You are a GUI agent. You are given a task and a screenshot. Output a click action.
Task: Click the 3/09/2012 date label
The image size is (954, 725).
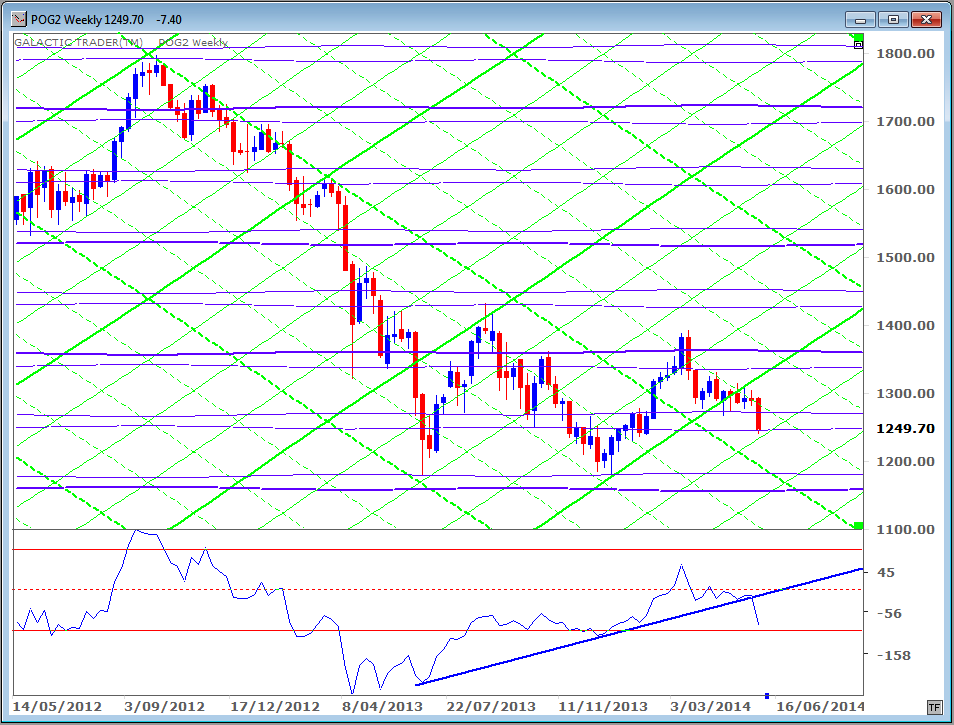click(164, 707)
